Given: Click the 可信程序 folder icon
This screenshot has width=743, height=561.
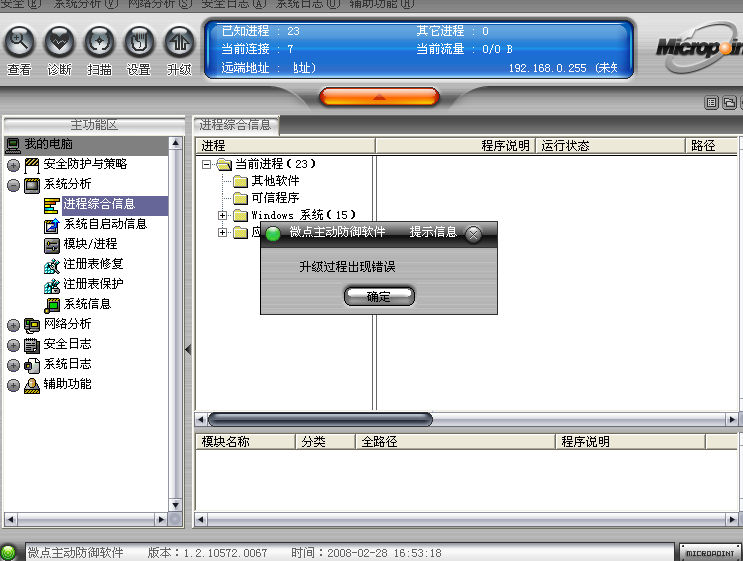Looking at the screenshot, I should click(241, 198).
